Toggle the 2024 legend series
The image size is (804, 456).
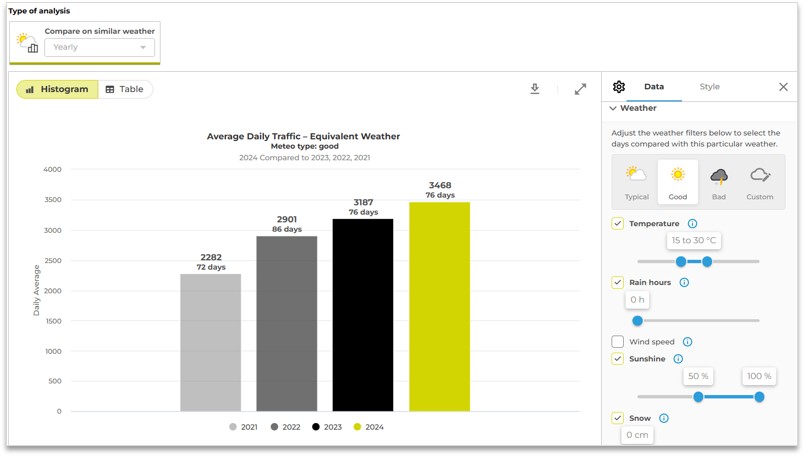[x=368, y=427]
